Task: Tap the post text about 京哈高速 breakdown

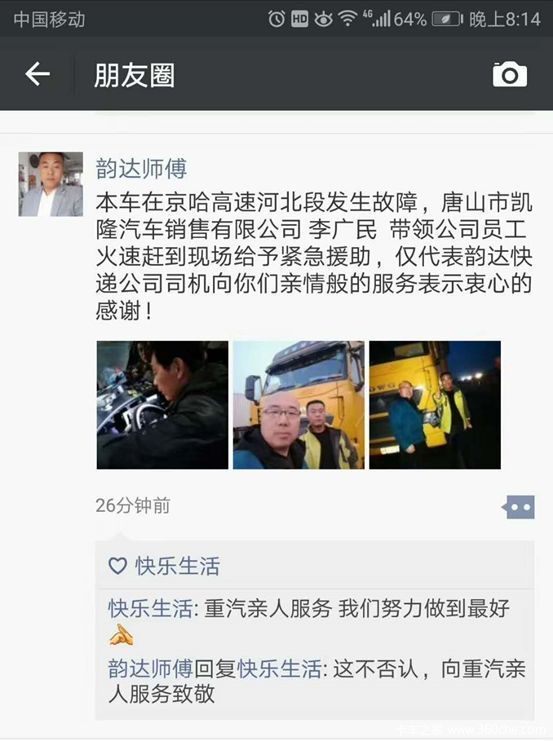Action: (314, 256)
